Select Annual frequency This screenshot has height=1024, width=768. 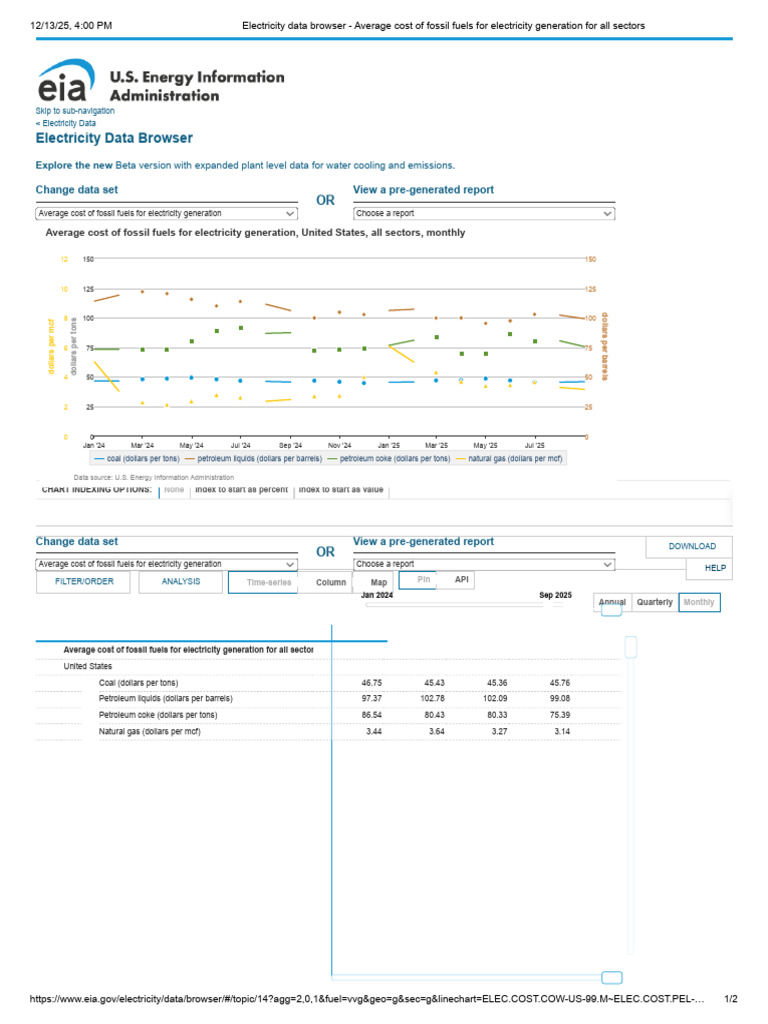coord(612,603)
